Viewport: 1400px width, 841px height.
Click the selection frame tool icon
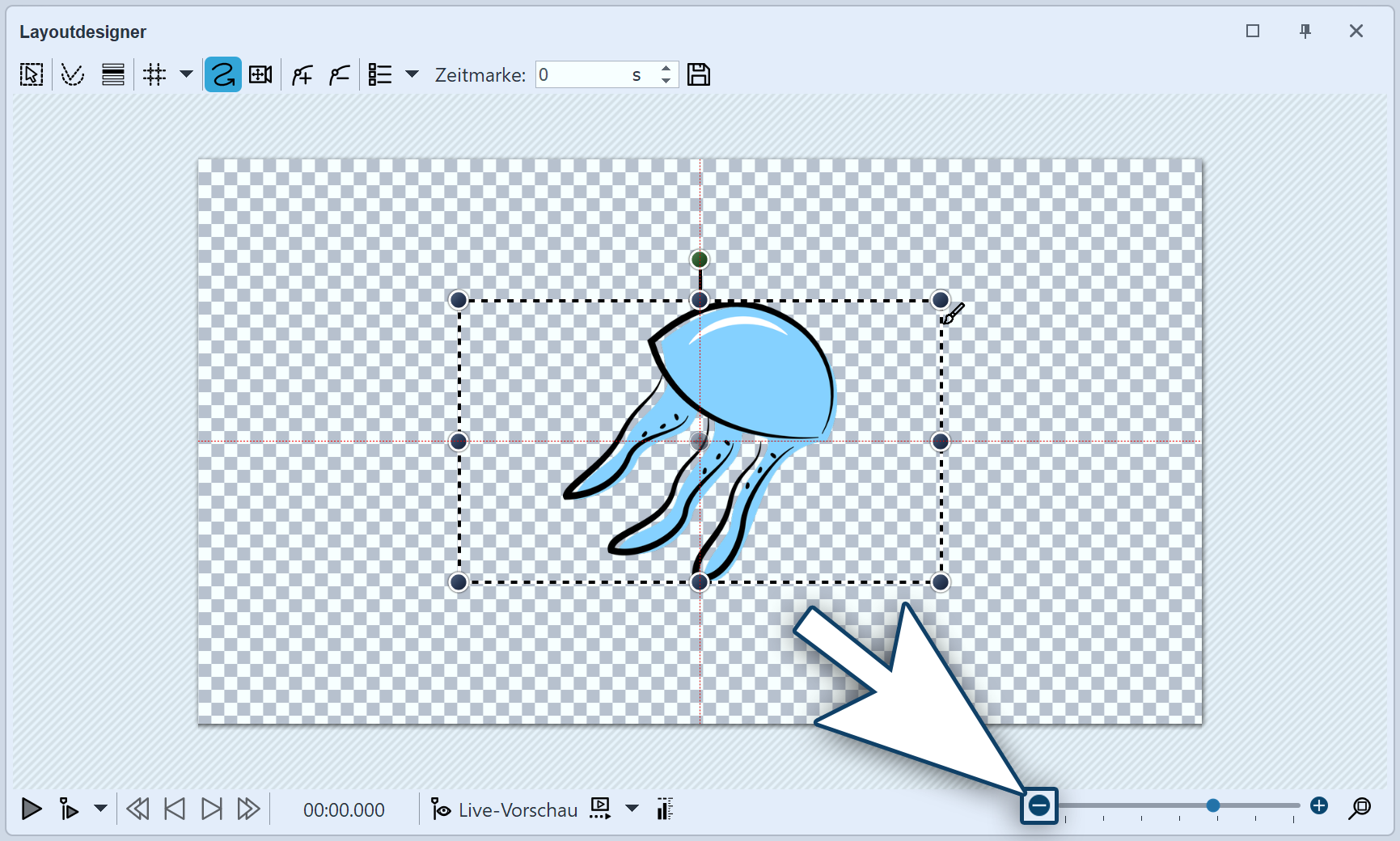coord(32,75)
